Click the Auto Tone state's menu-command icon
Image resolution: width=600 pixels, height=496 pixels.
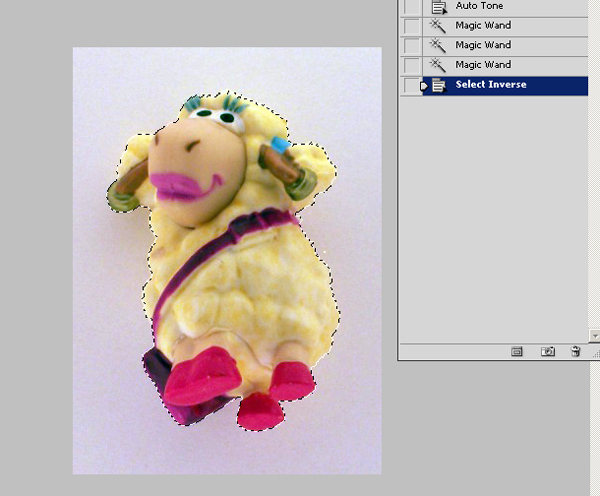(439, 7)
